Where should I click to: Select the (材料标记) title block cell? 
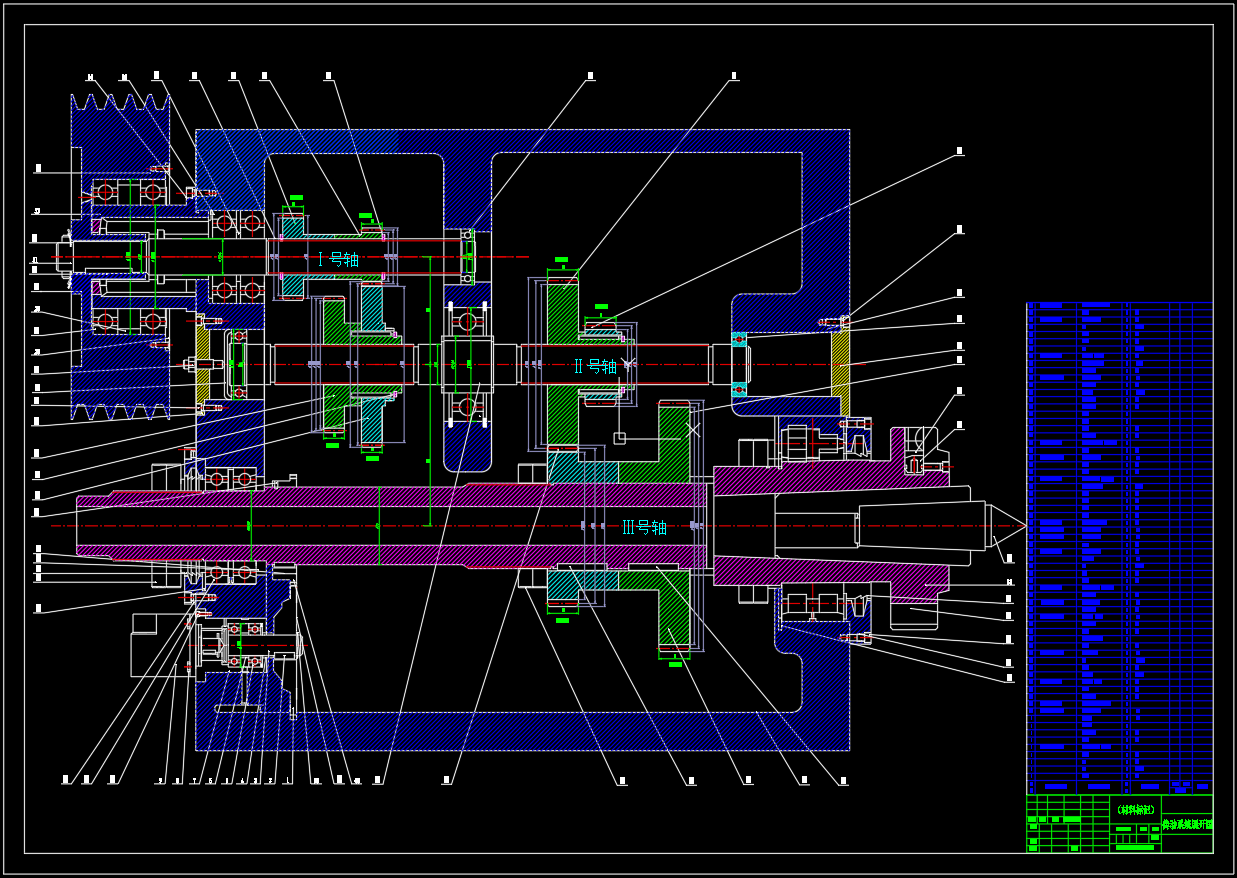pos(1135,809)
